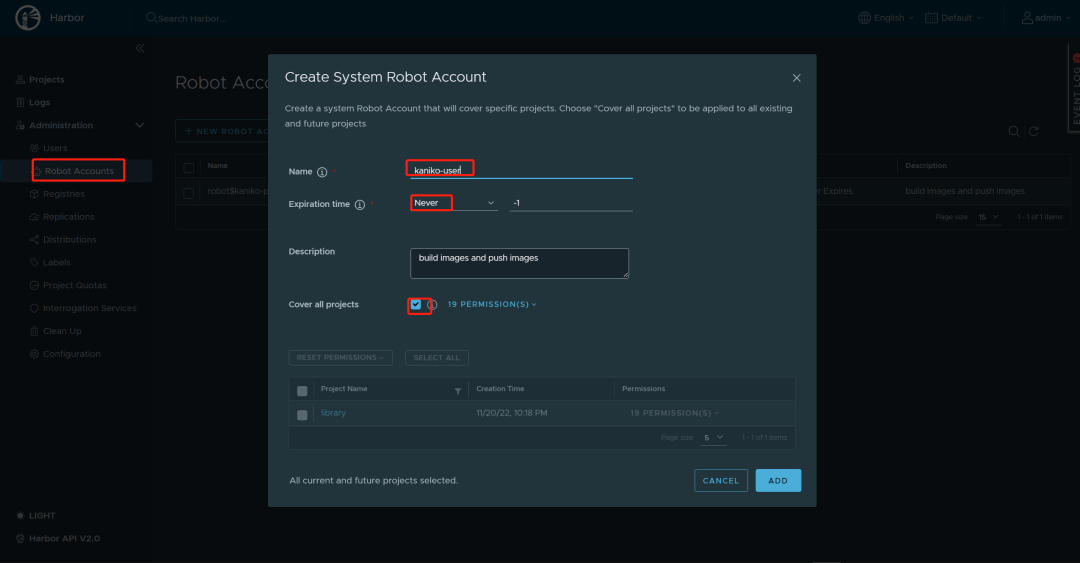Open the EVENT LOG side panel
The height and width of the screenshot is (563, 1080).
click(x=1074, y=88)
